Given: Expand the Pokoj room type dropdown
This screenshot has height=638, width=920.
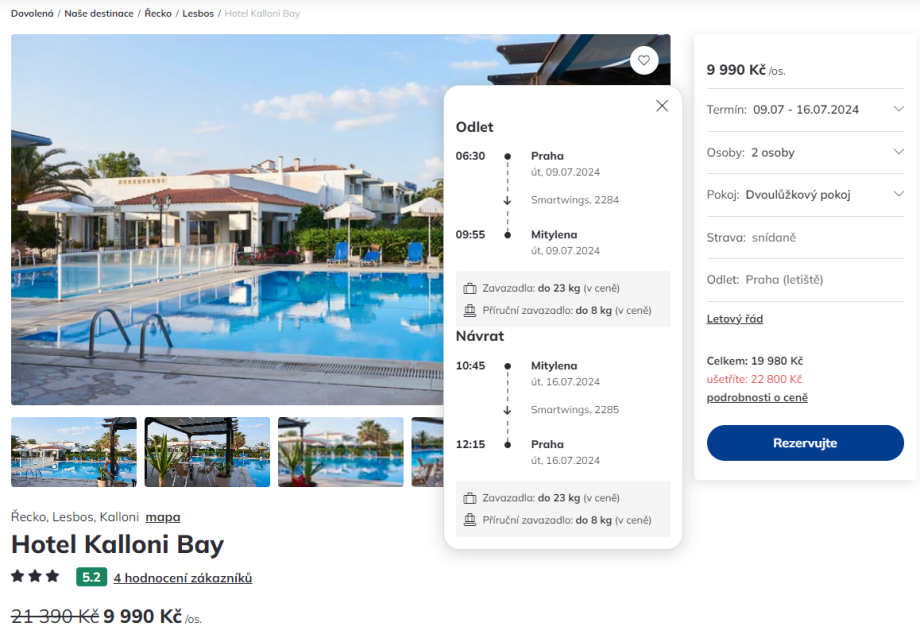Looking at the screenshot, I should pos(805,195).
